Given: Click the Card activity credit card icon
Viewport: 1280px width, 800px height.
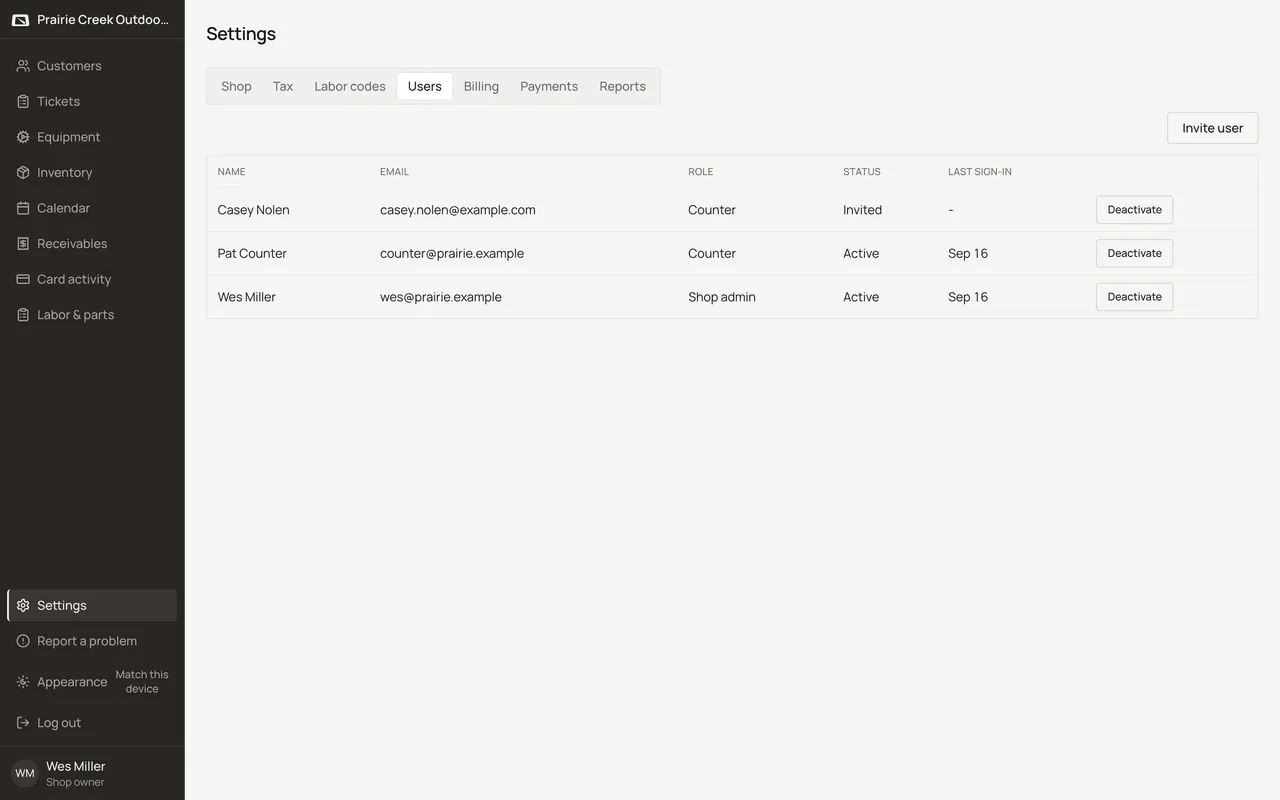Looking at the screenshot, I should point(23,279).
